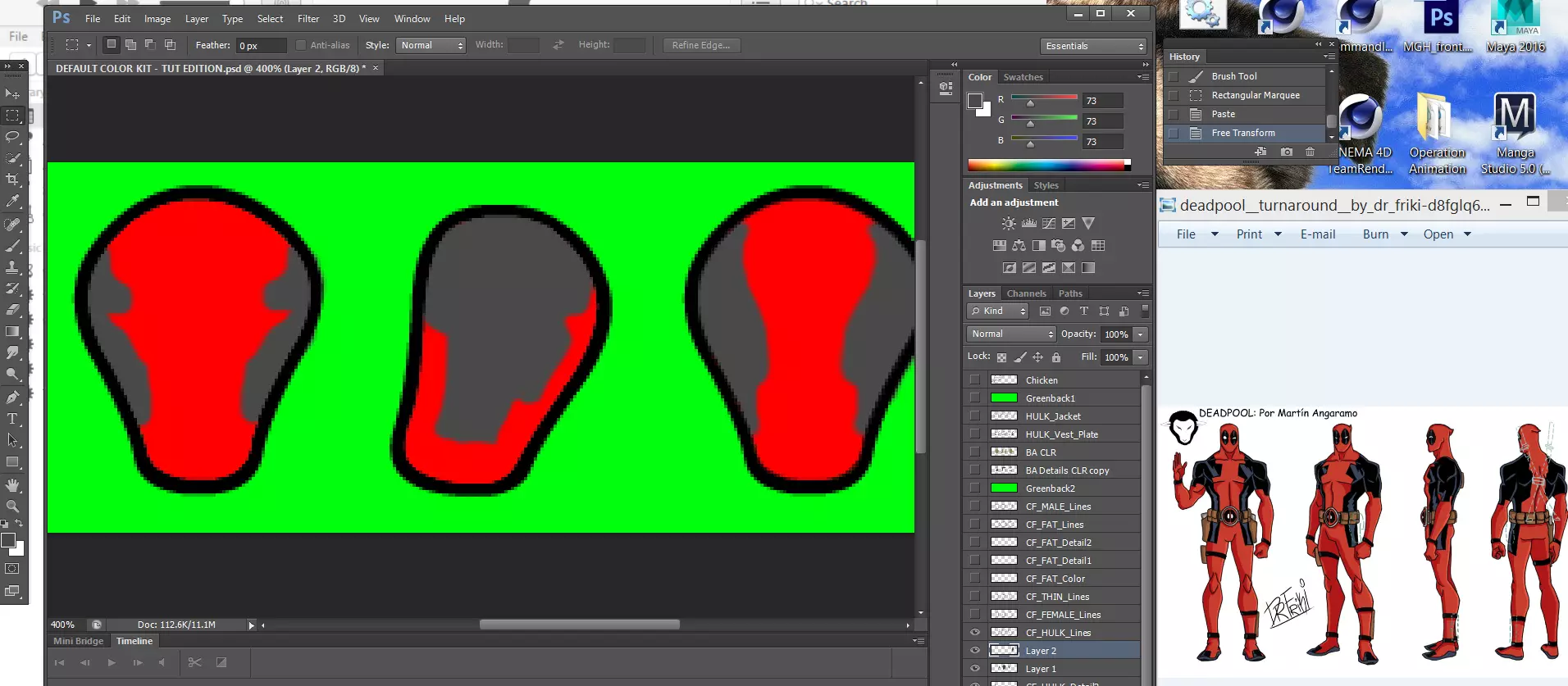This screenshot has width=1568, height=686.
Task: Pick the Eyedropper tool
Action: [12, 201]
